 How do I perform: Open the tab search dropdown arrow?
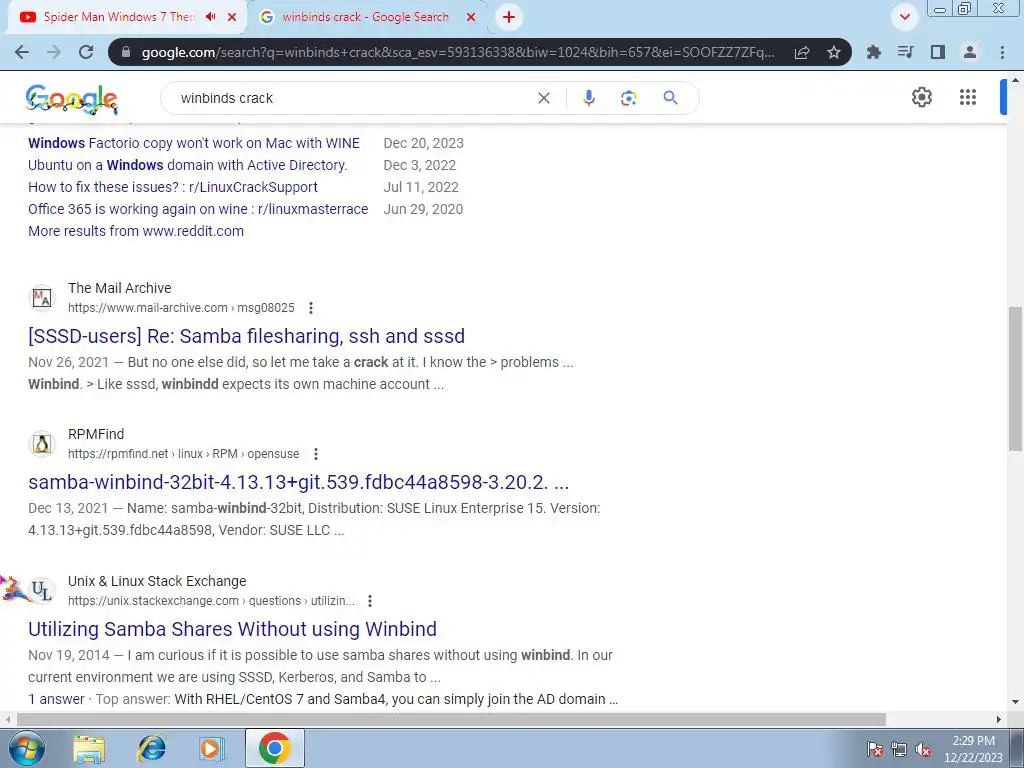pyautogui.click(x=904, y=17)
